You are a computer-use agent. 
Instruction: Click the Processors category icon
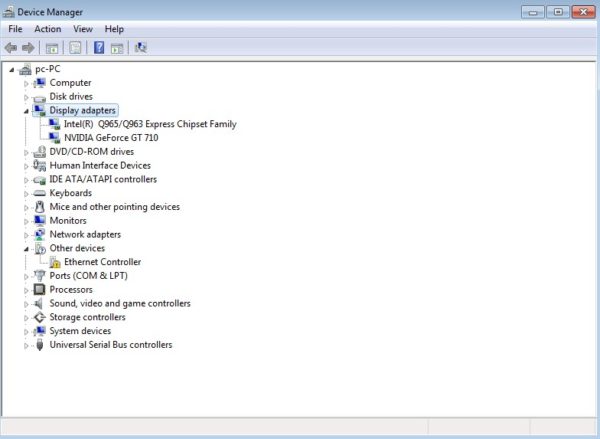pyautogui.click(x=40, y=289)
